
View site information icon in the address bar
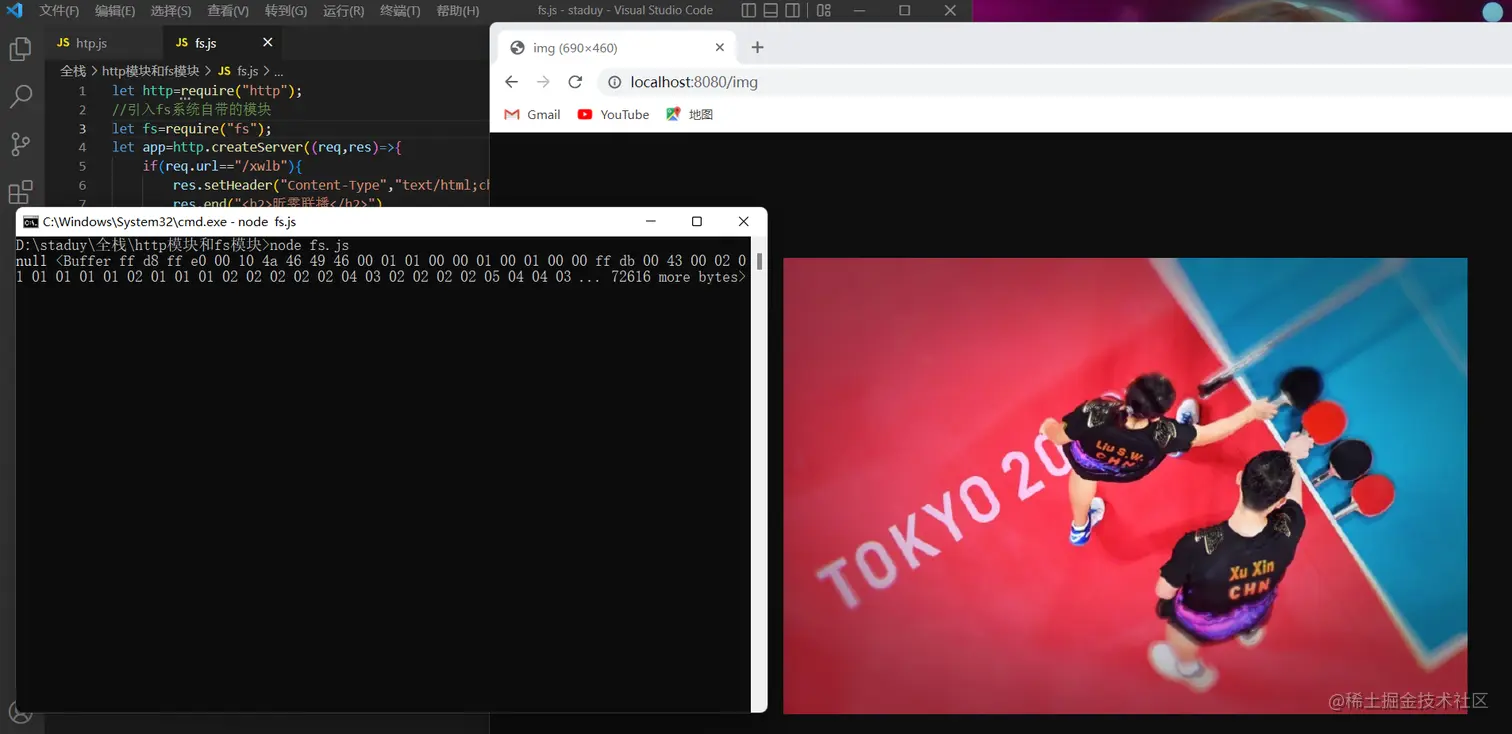tap(614, 82)
